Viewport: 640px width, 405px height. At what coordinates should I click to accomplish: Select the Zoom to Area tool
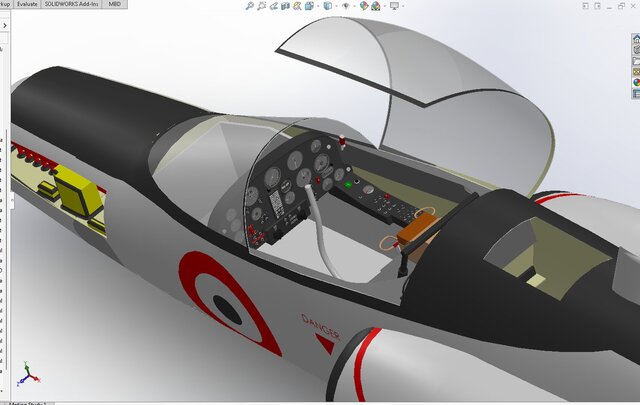coord(261,6)
